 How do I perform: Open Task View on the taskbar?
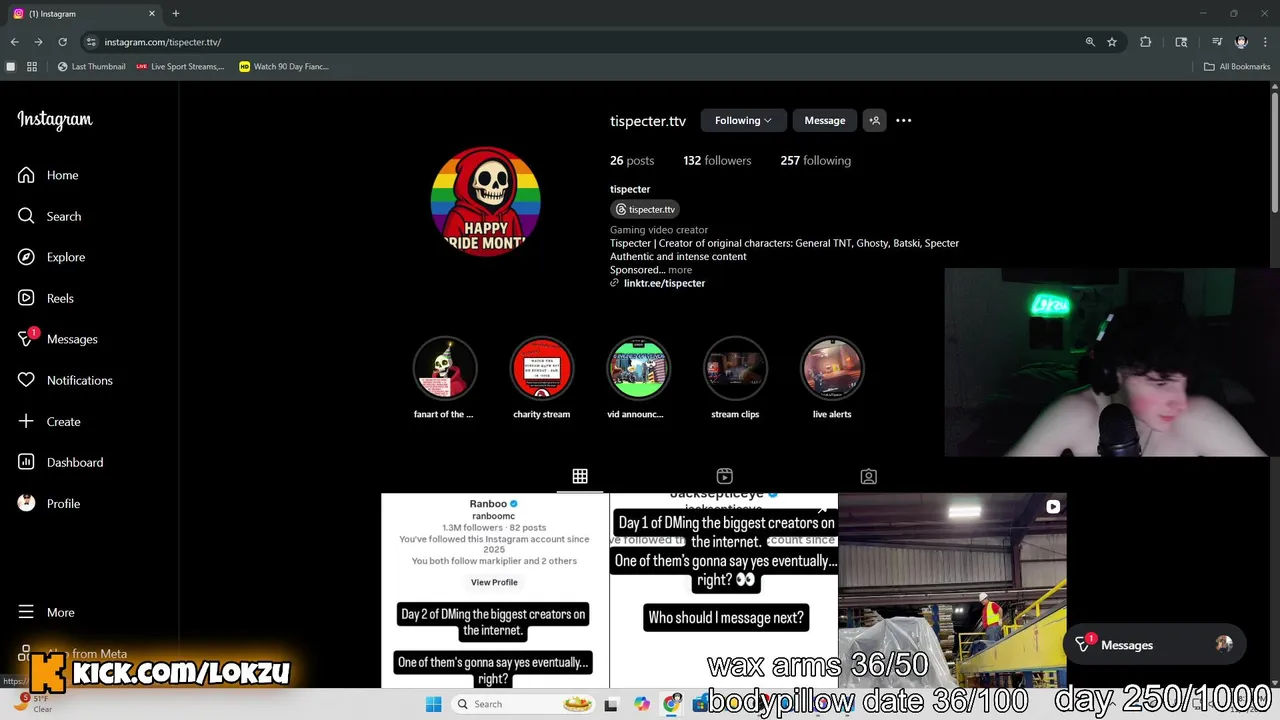611,704
